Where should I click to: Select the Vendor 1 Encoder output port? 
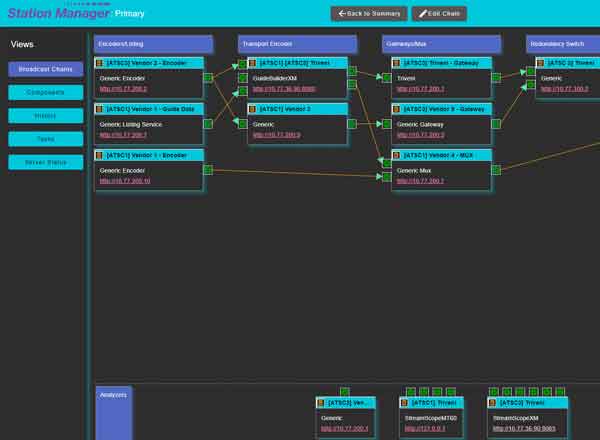209,170
